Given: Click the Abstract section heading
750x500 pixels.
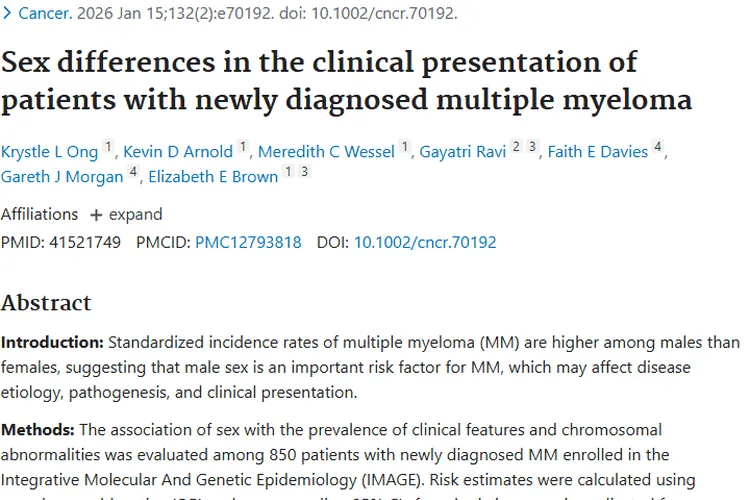Looking at the screenshot, I should click(46, 302).
